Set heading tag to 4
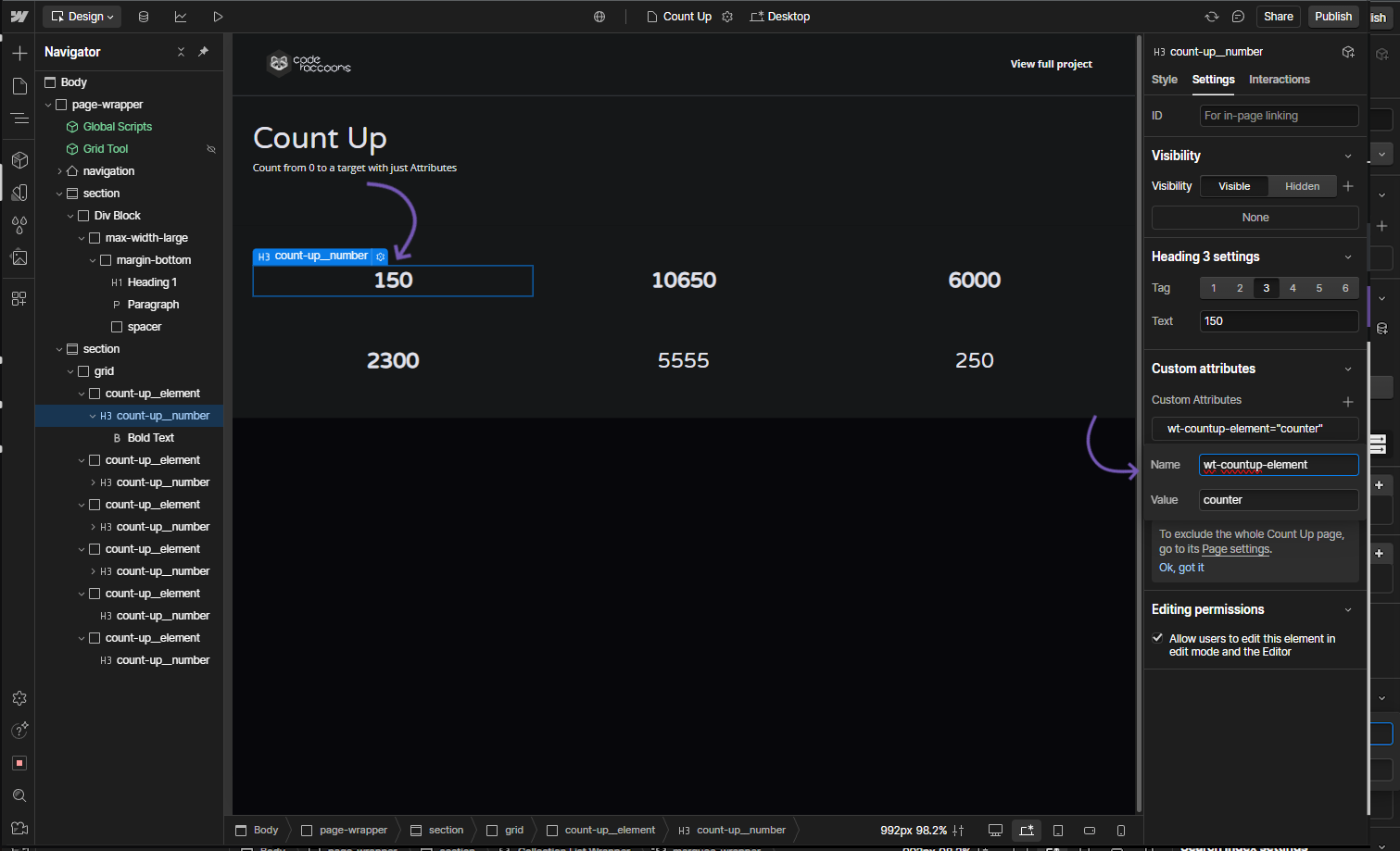The image size is (1400, 851). pos(1293,288)
